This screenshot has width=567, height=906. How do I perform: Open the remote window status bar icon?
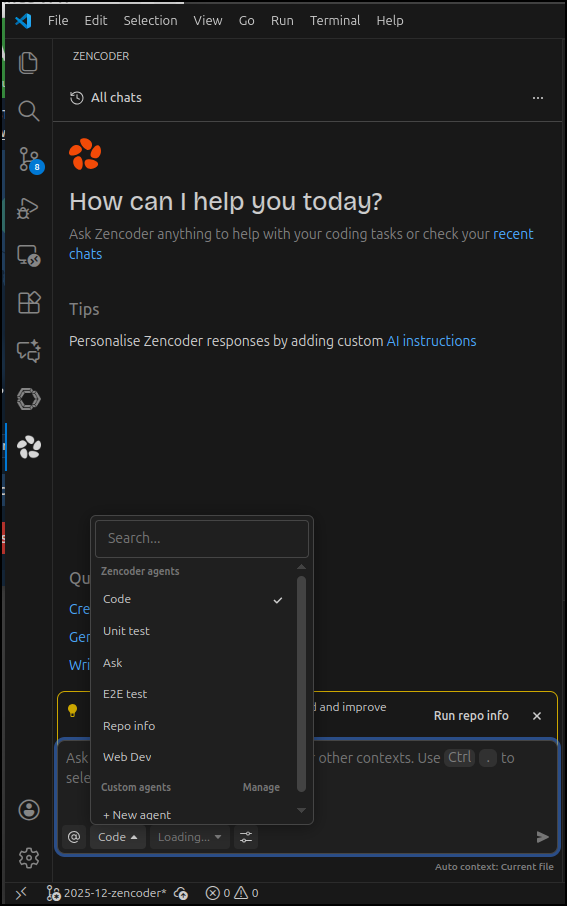point(21,893)
